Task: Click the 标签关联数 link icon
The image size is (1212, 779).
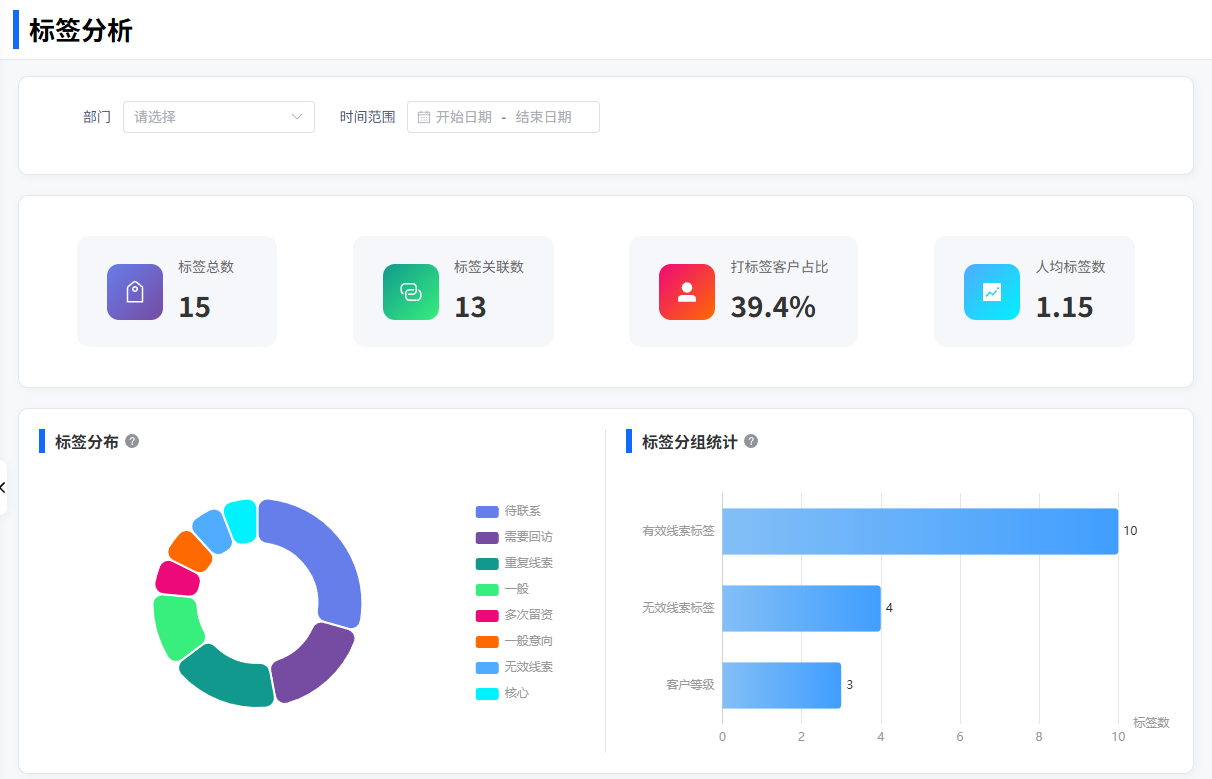Action: (410, 292)
